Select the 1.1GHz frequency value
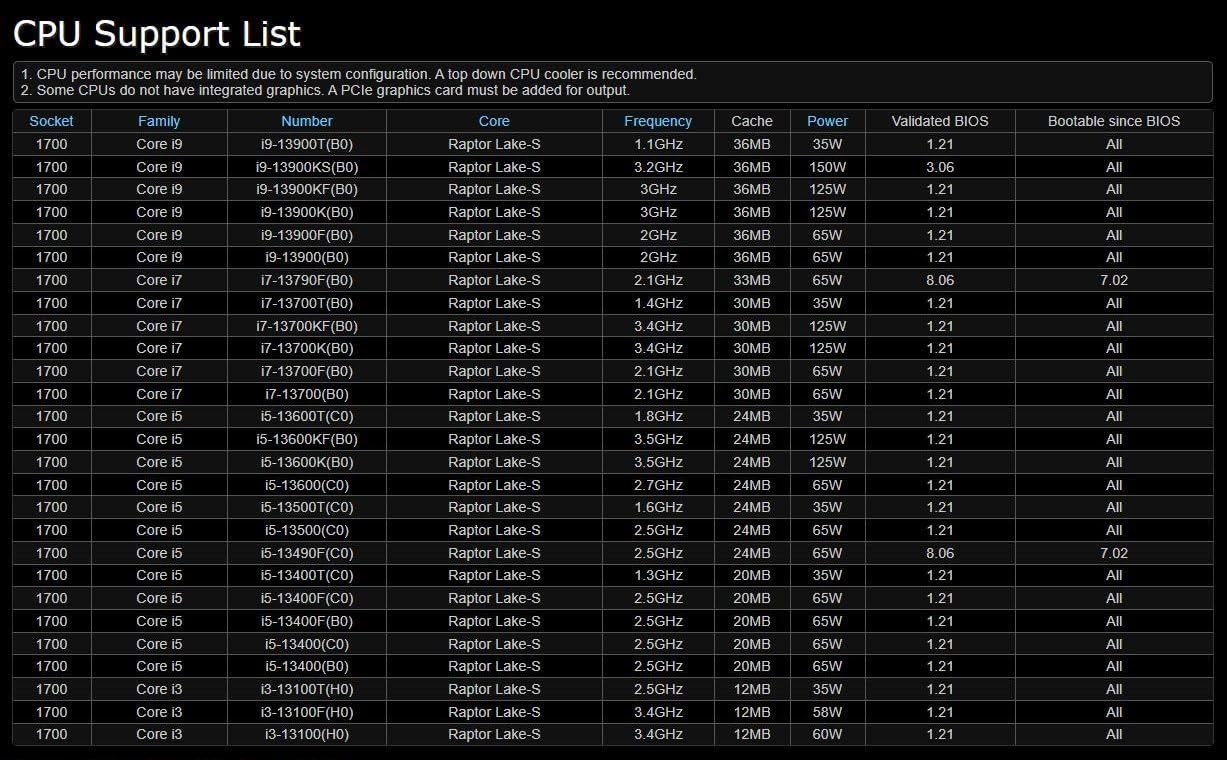This screenshot has height=760, width=1227. 657,144
